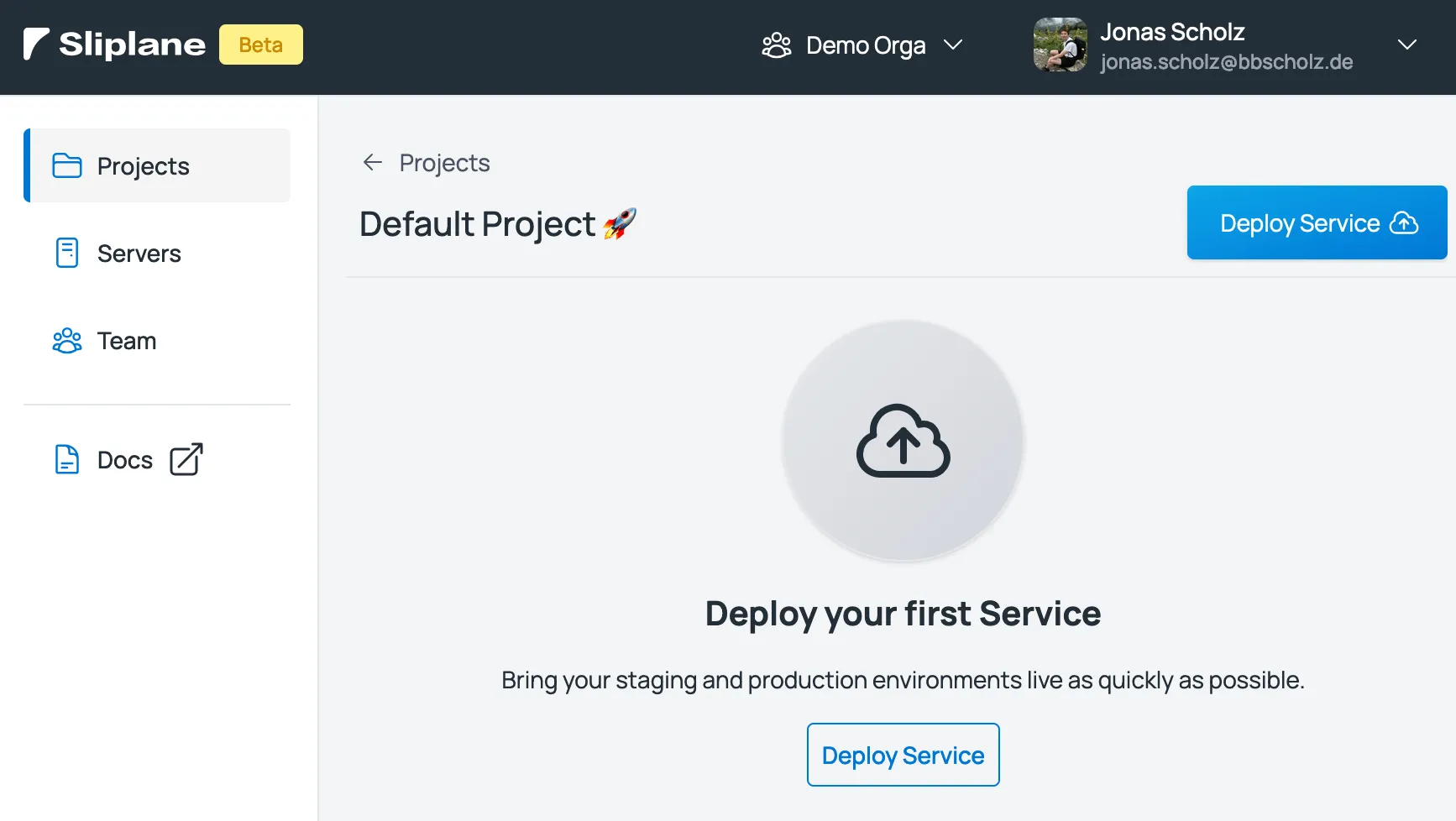The height and width of the screenshot is (821, 1456).
Task: Open the Team page from sidebar
Action: click(x=127, y=341)
